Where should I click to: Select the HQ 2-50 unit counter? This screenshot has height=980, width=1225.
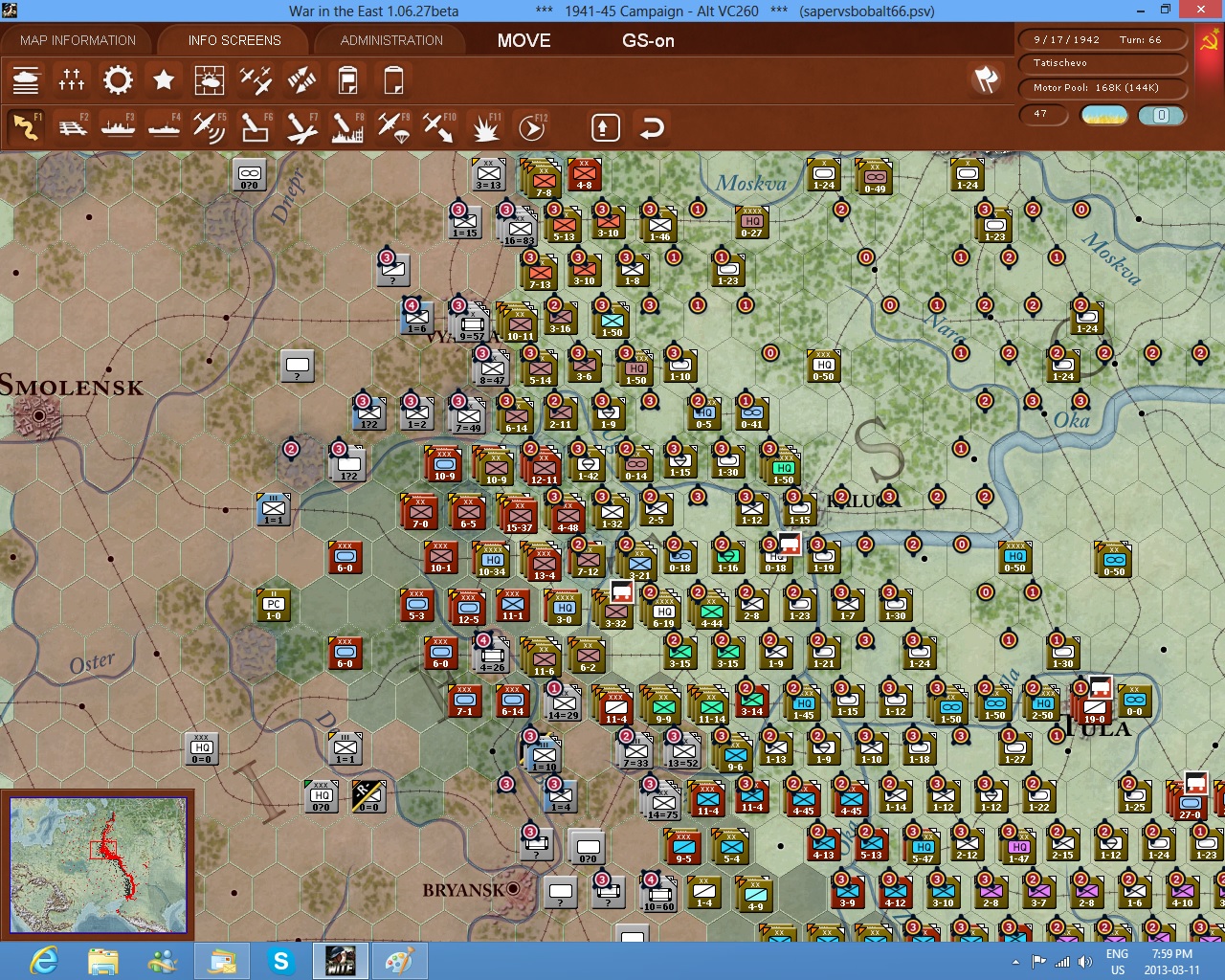(x=1042, y=703)
